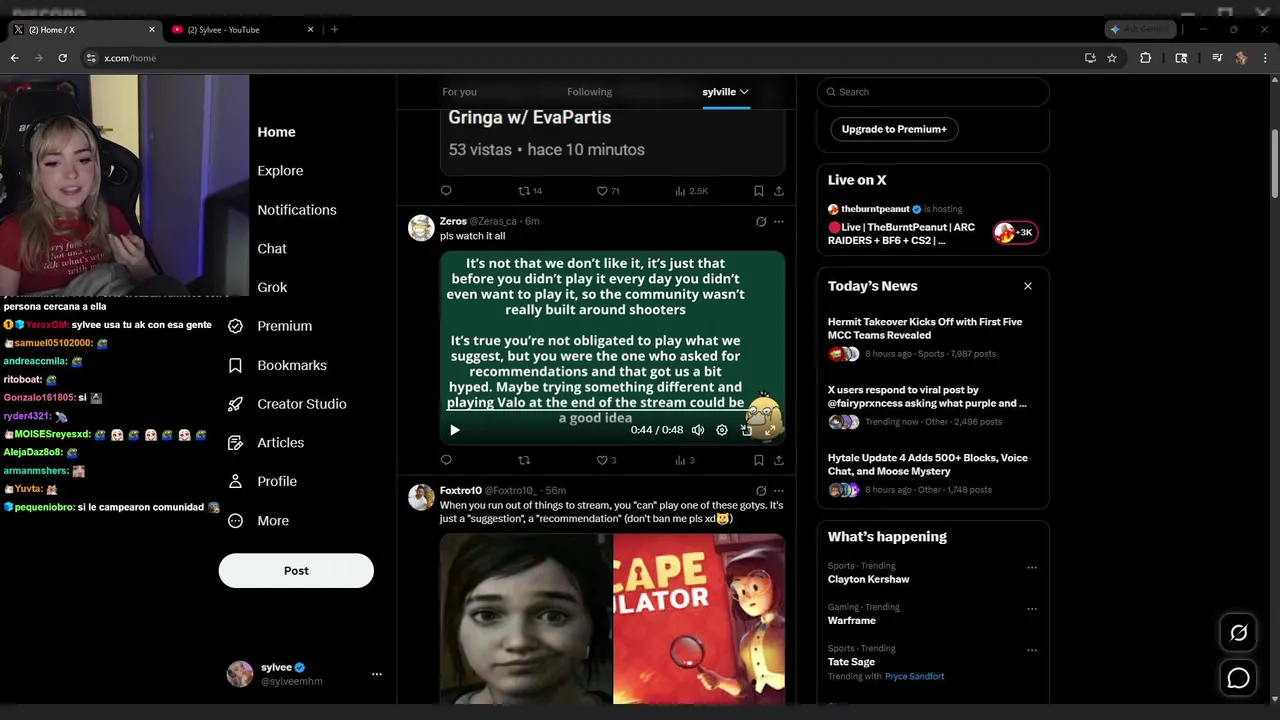Click the Articles icon in sidebar
Viewport: 1280px width, 720px height.
click(236, 443)
